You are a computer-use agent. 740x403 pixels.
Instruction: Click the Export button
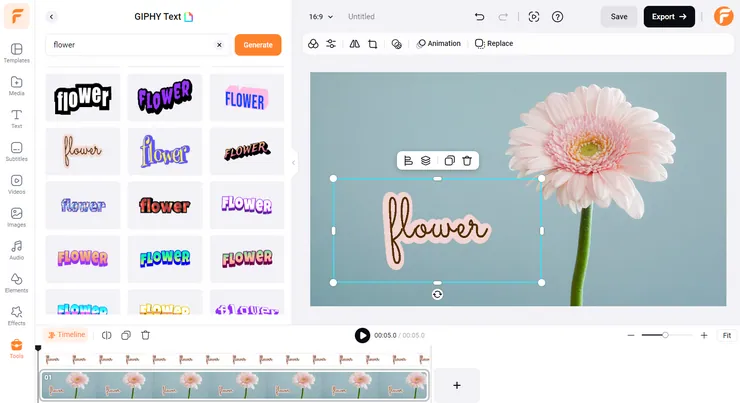(669, 17)
